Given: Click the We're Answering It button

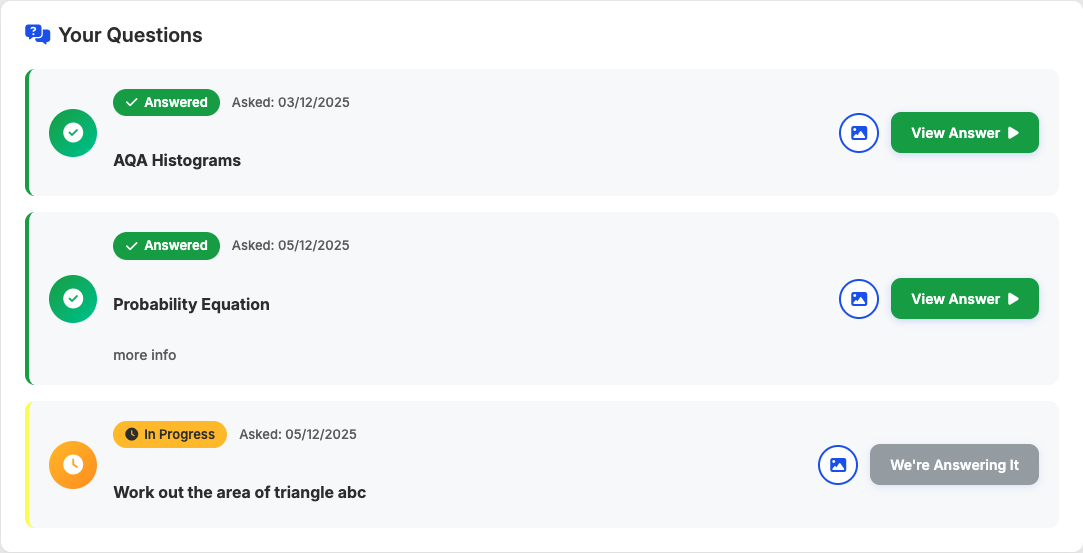Looking at the screenshot, I should (954, 465).
